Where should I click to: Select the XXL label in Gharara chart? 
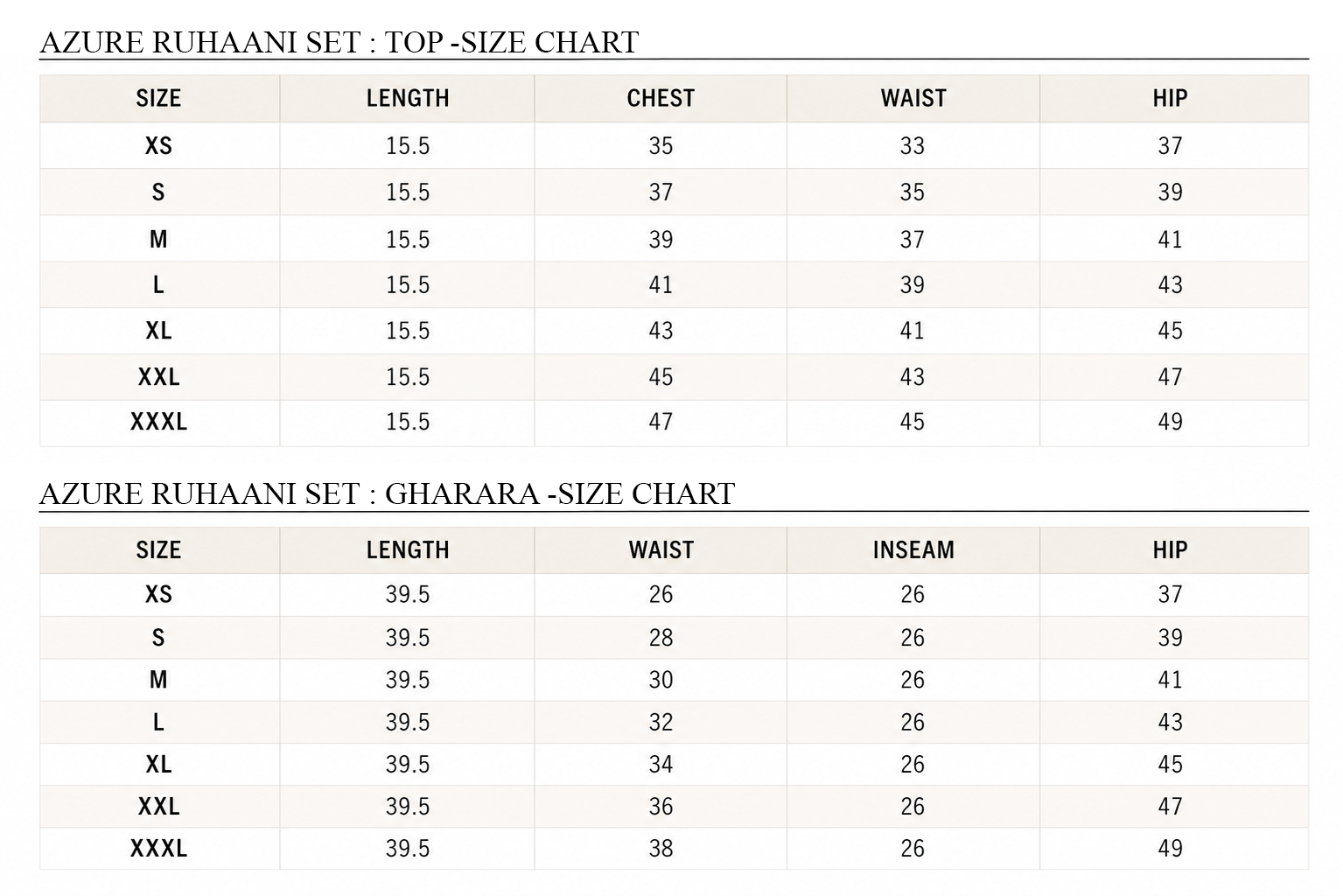coord(158,807)
